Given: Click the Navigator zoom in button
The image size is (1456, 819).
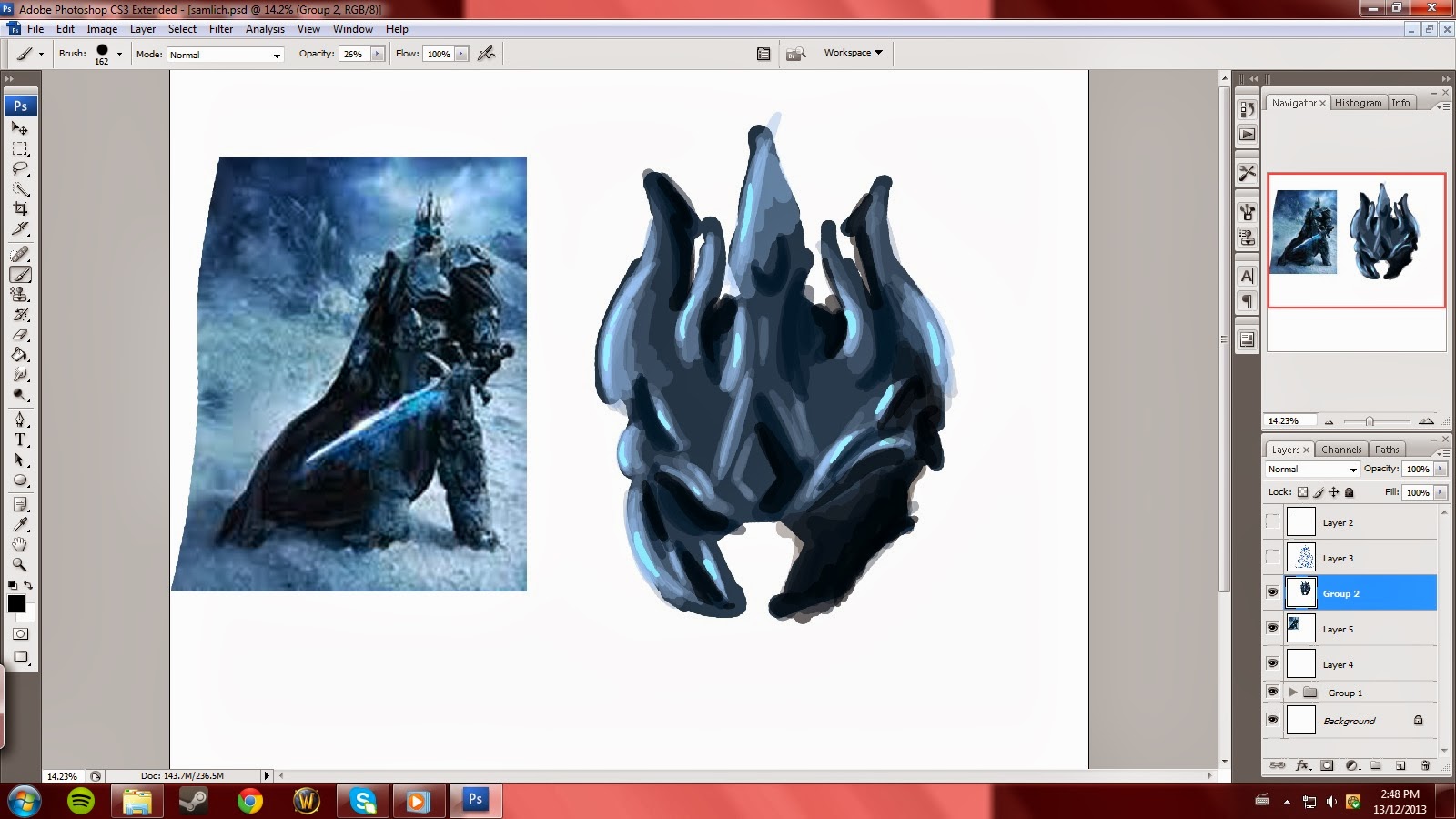Looking at the screenshot, I should coord(1426,421).
